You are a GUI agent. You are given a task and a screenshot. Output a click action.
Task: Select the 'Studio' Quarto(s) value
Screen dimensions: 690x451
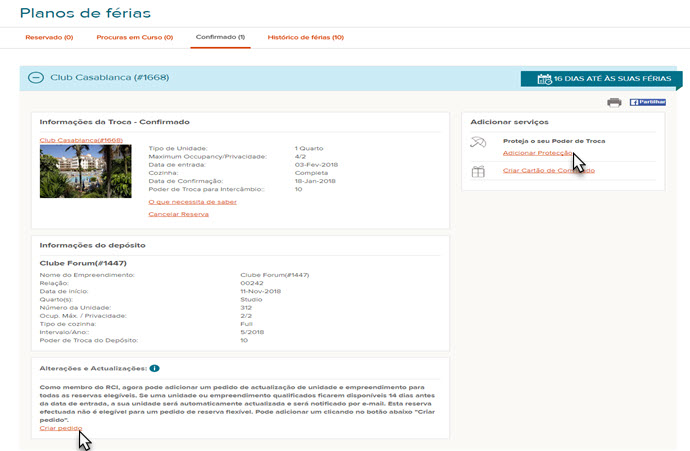pyautogui.click(x=251, y=300)
